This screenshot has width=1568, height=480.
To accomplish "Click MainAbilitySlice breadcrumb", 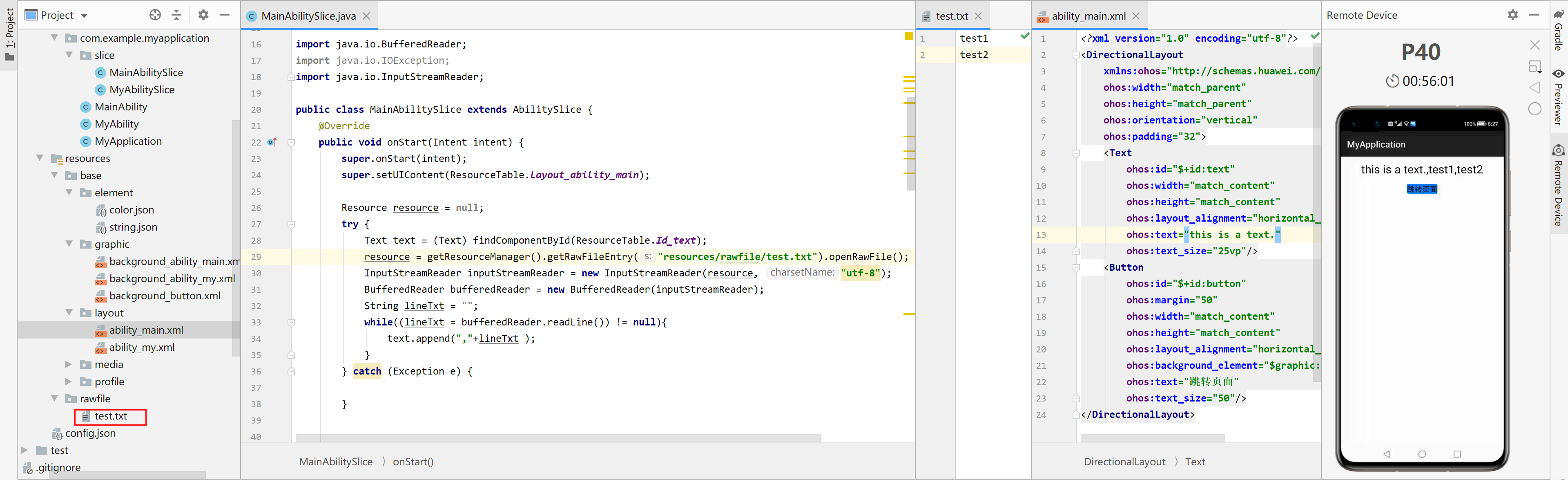I will coord(335,462).
